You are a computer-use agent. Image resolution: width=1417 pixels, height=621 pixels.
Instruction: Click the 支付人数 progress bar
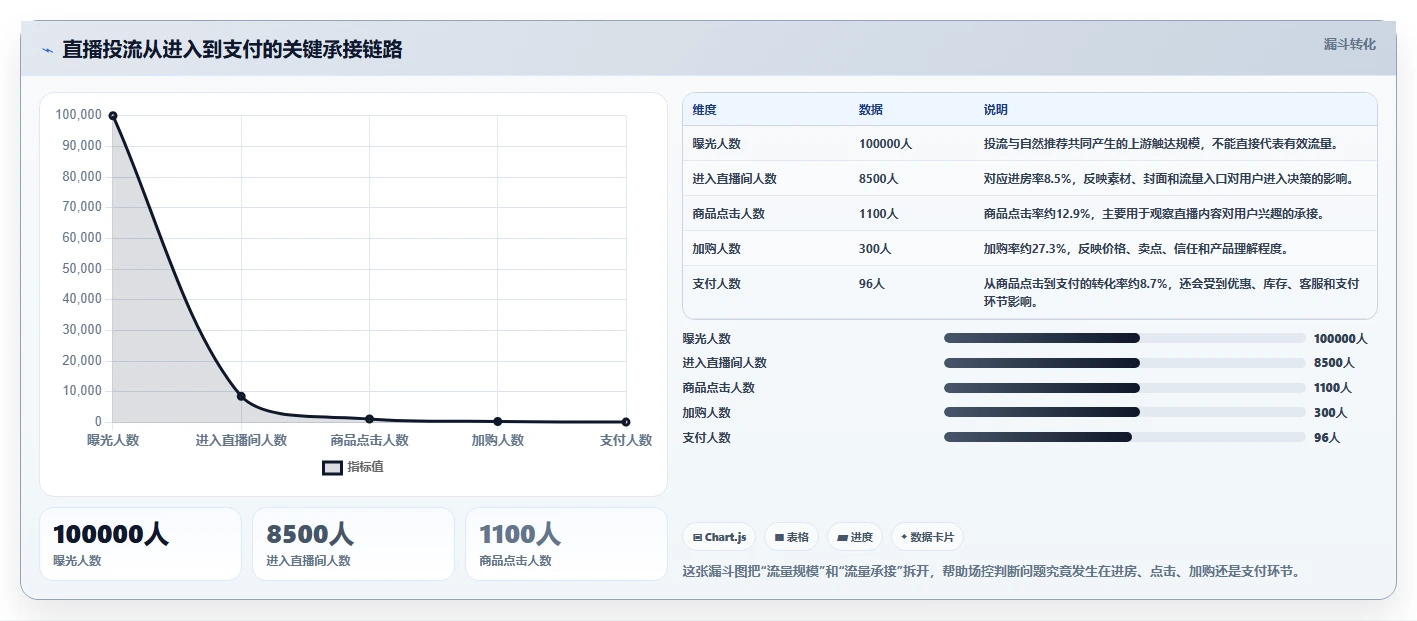point(1124,437)
